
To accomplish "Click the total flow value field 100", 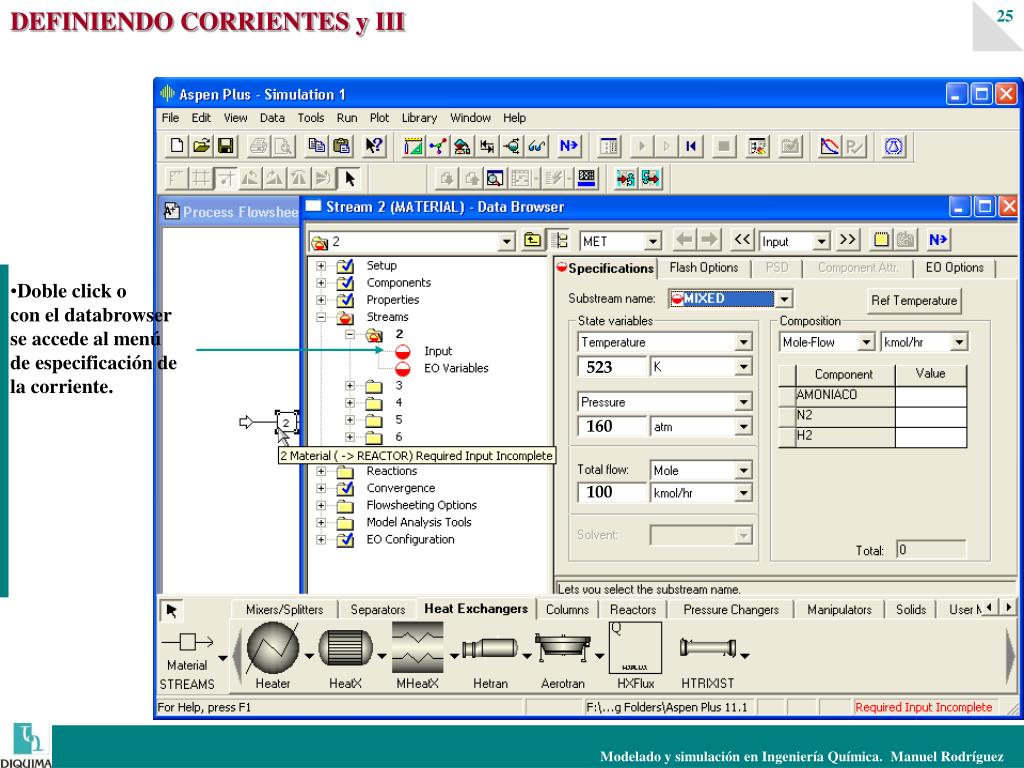I will (613, 492).
